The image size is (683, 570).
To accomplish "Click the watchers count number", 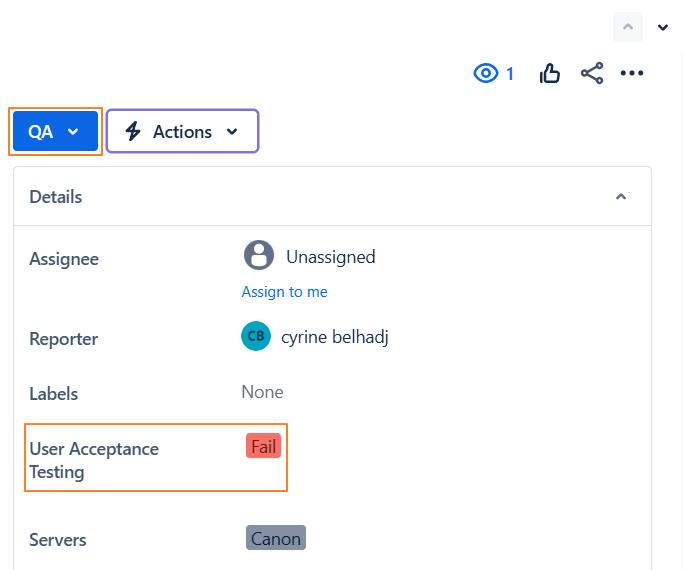I will 510,73.
